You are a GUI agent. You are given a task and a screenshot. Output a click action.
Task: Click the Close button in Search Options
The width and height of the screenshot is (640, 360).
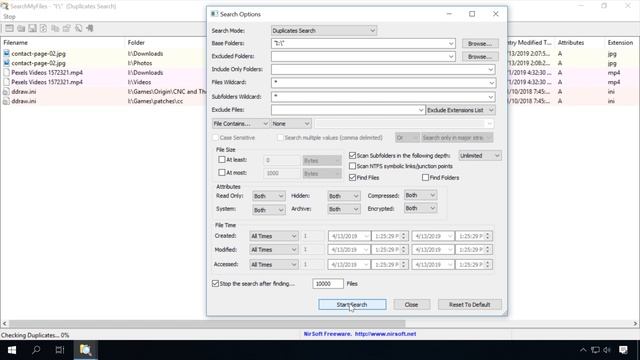[x=411, y=304]
